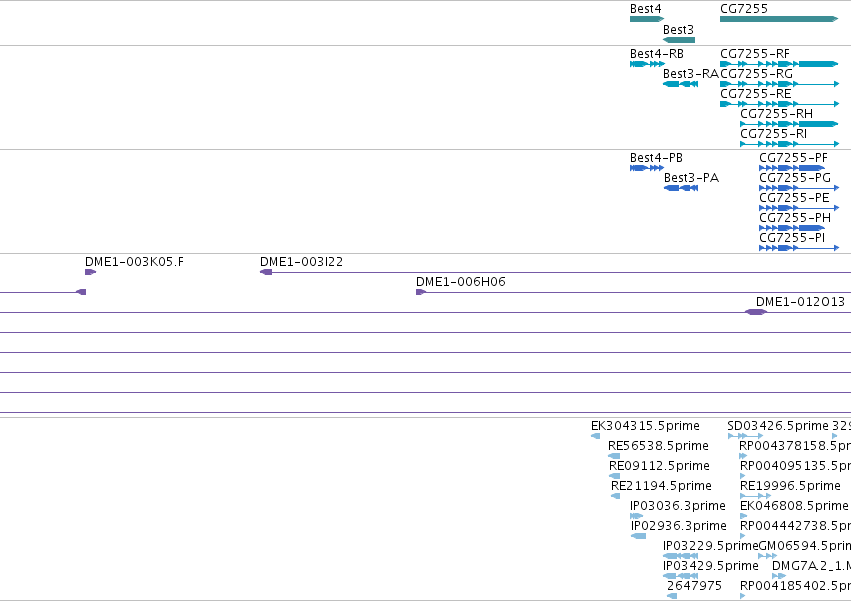This screenshot has width=851, height=601.
Task: Click EST RE21194.5prime
Action: pyautogui.click(x=661, y=486)
